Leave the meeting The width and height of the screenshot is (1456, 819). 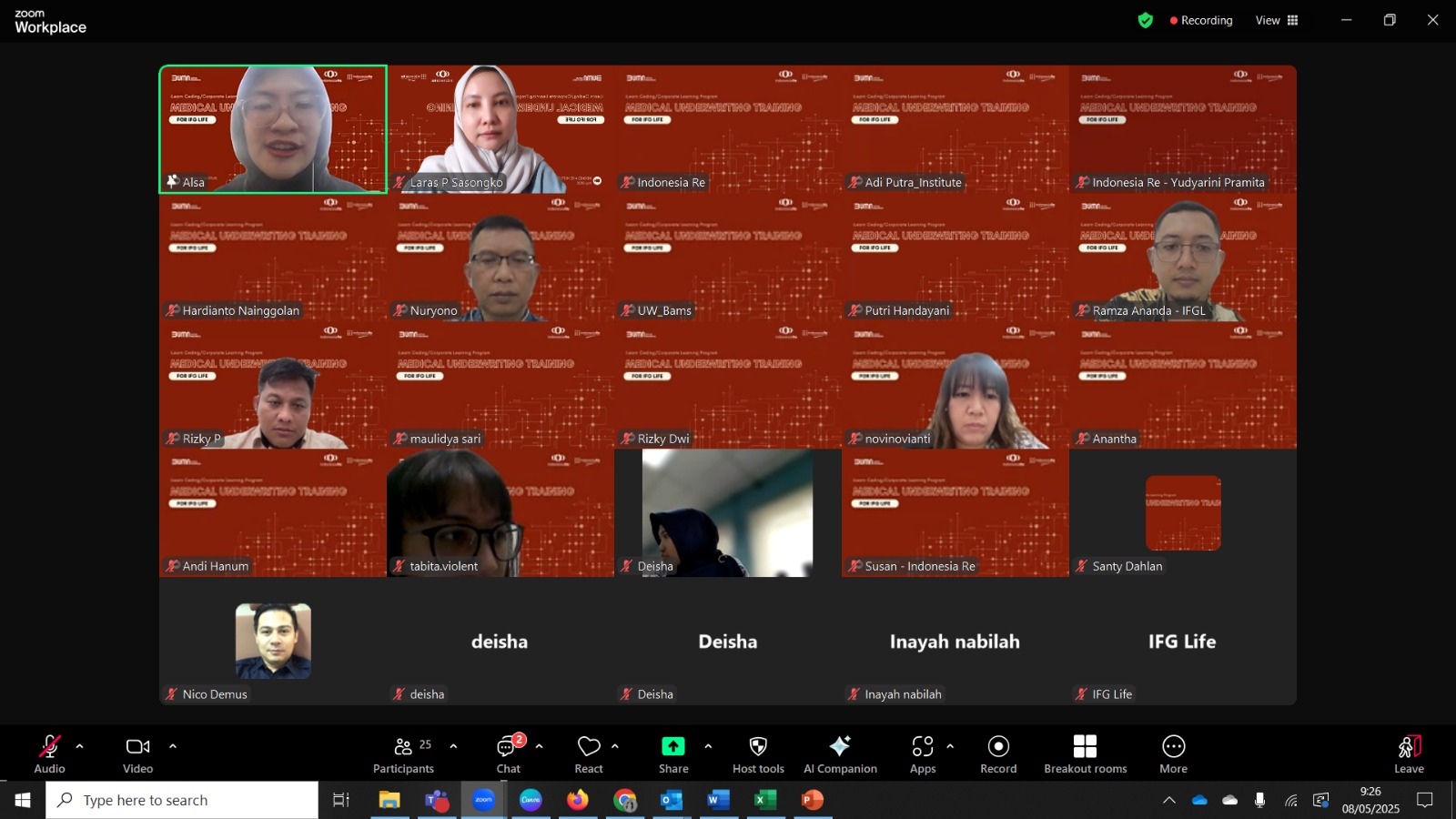tap(1409, 754)
